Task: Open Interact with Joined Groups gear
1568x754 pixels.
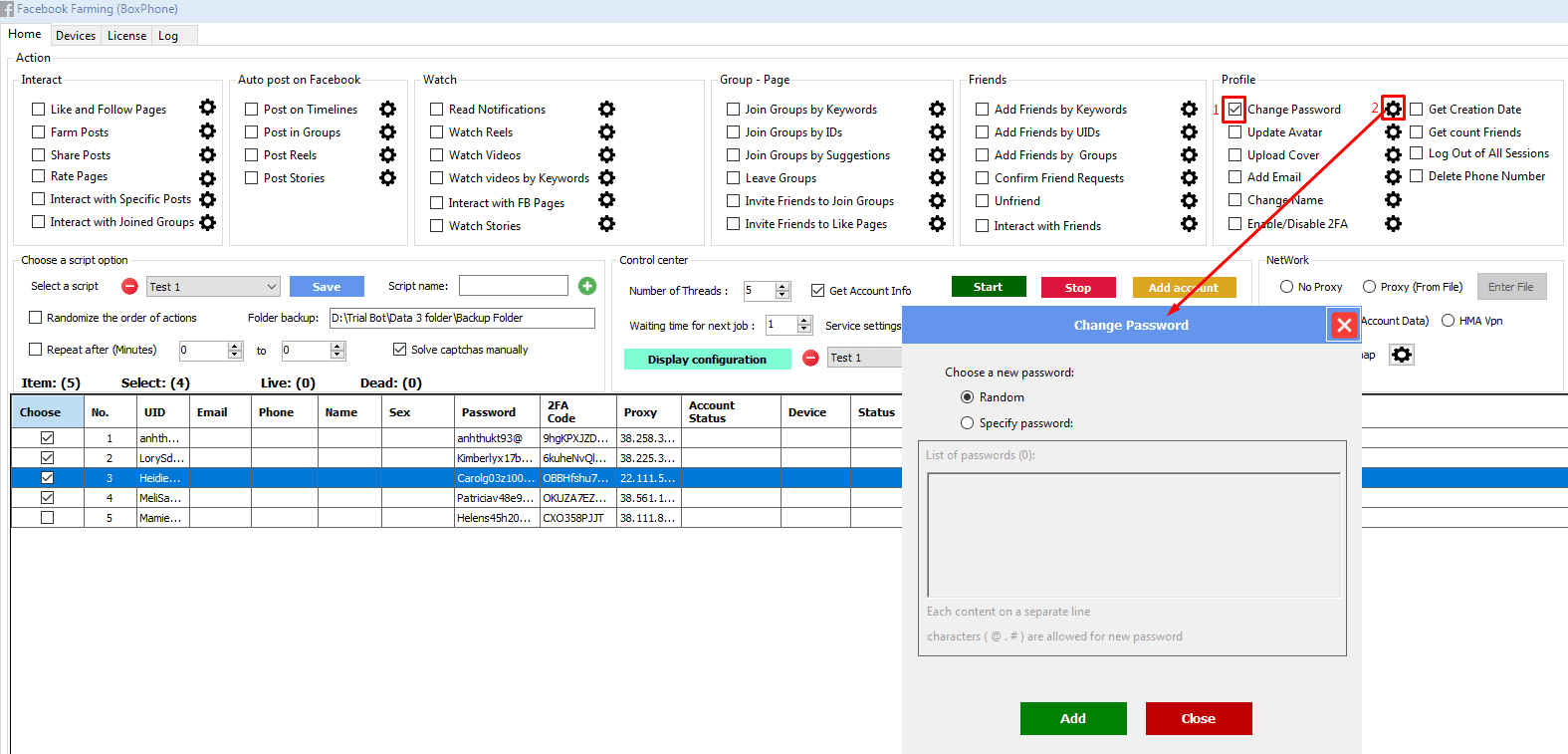Action: [x=207, y=222]
